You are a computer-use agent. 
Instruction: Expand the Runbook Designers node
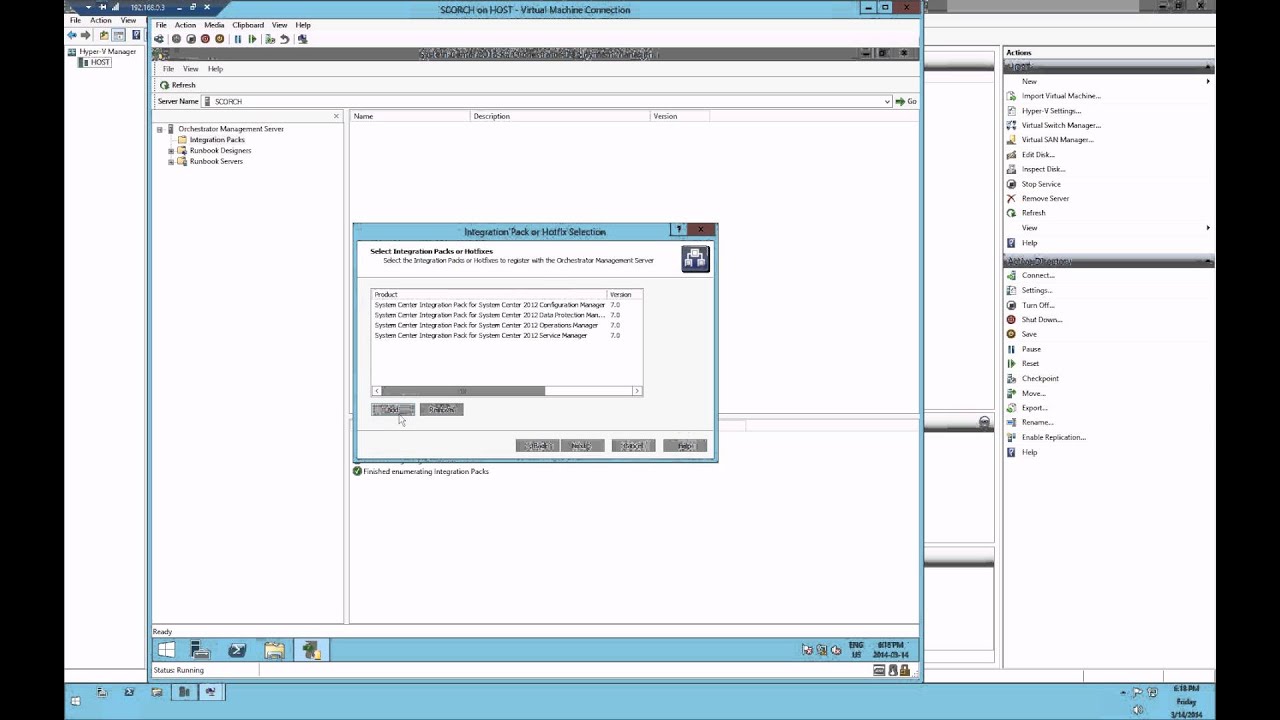171,151
